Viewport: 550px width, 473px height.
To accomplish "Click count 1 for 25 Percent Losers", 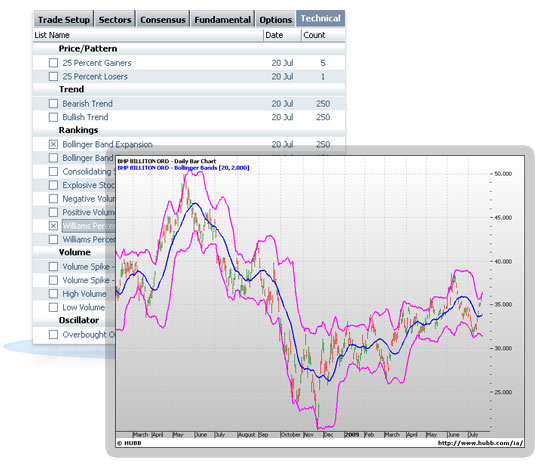I will pyautogui.click(x=323, y=76).
